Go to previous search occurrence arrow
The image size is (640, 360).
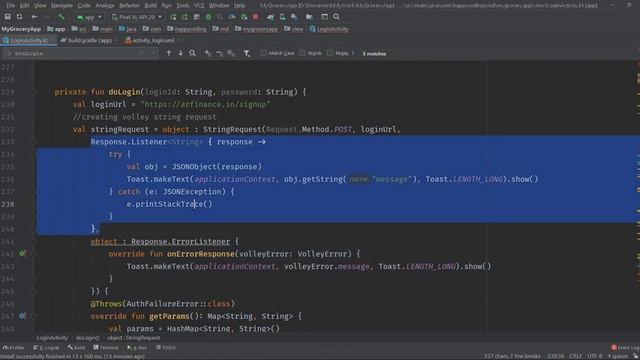pyautogui.click(x=169, y=53)
